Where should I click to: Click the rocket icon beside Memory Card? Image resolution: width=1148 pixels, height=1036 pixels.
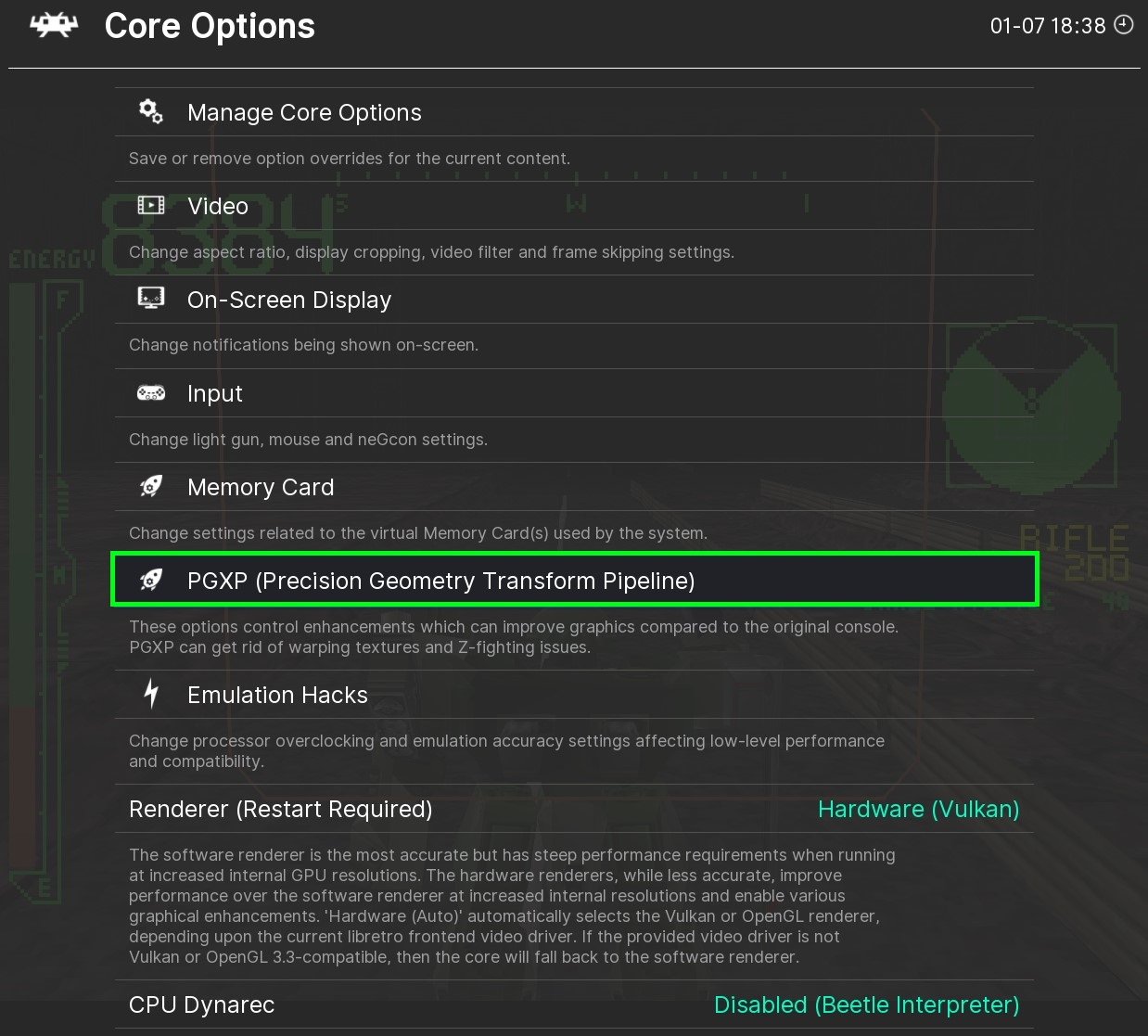[150, 487]
